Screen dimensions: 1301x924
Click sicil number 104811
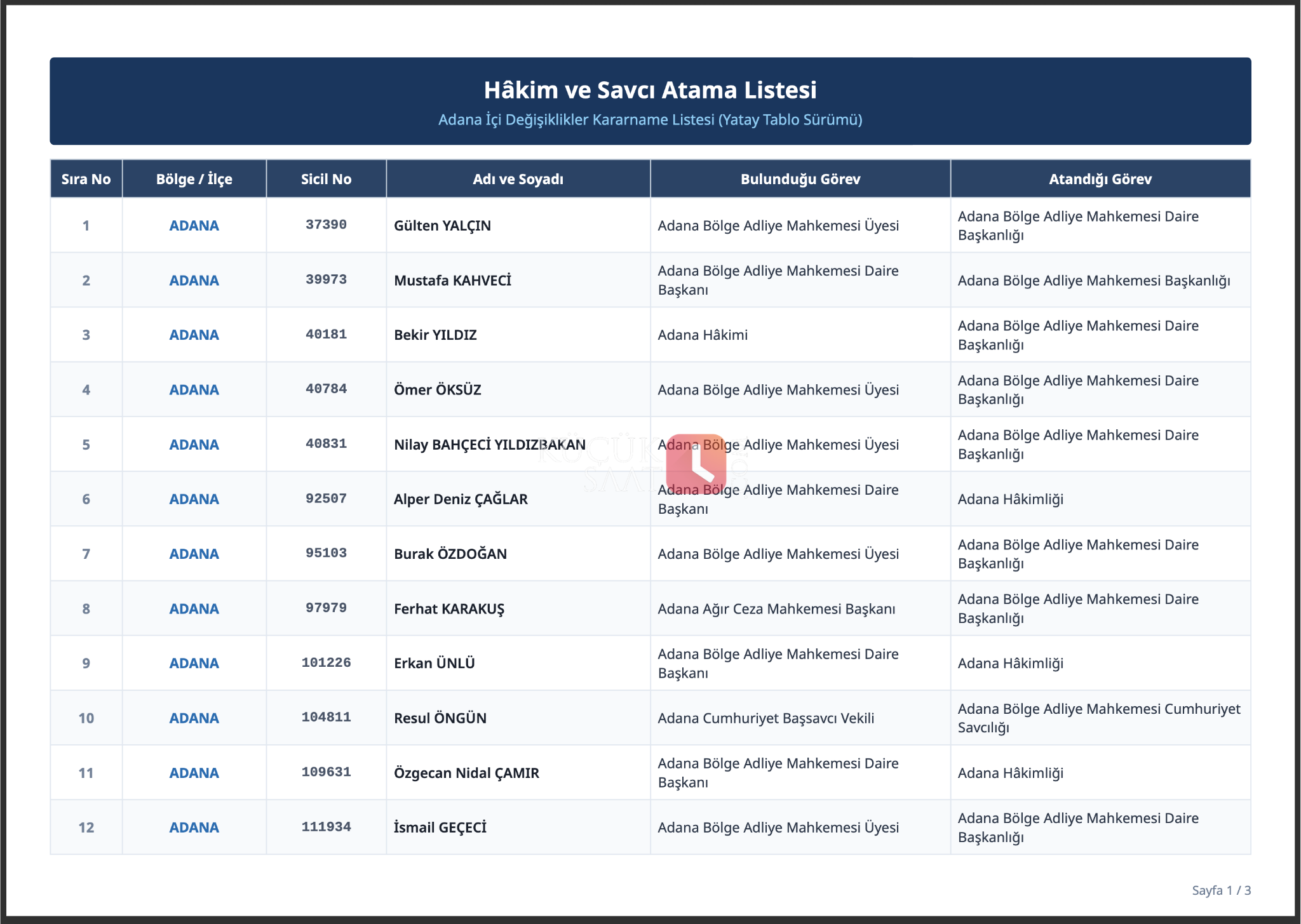tap(326, 717)
